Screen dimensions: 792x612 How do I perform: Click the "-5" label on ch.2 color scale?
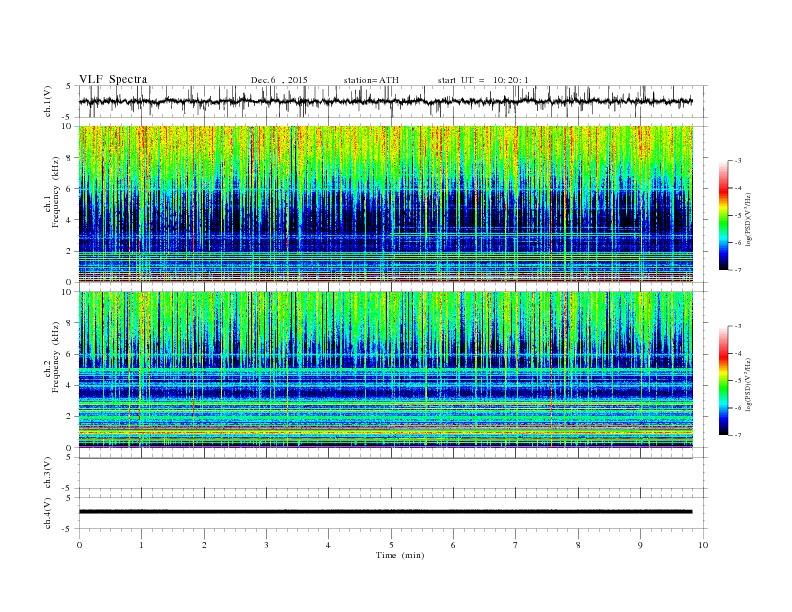click(x=738, y=381)
